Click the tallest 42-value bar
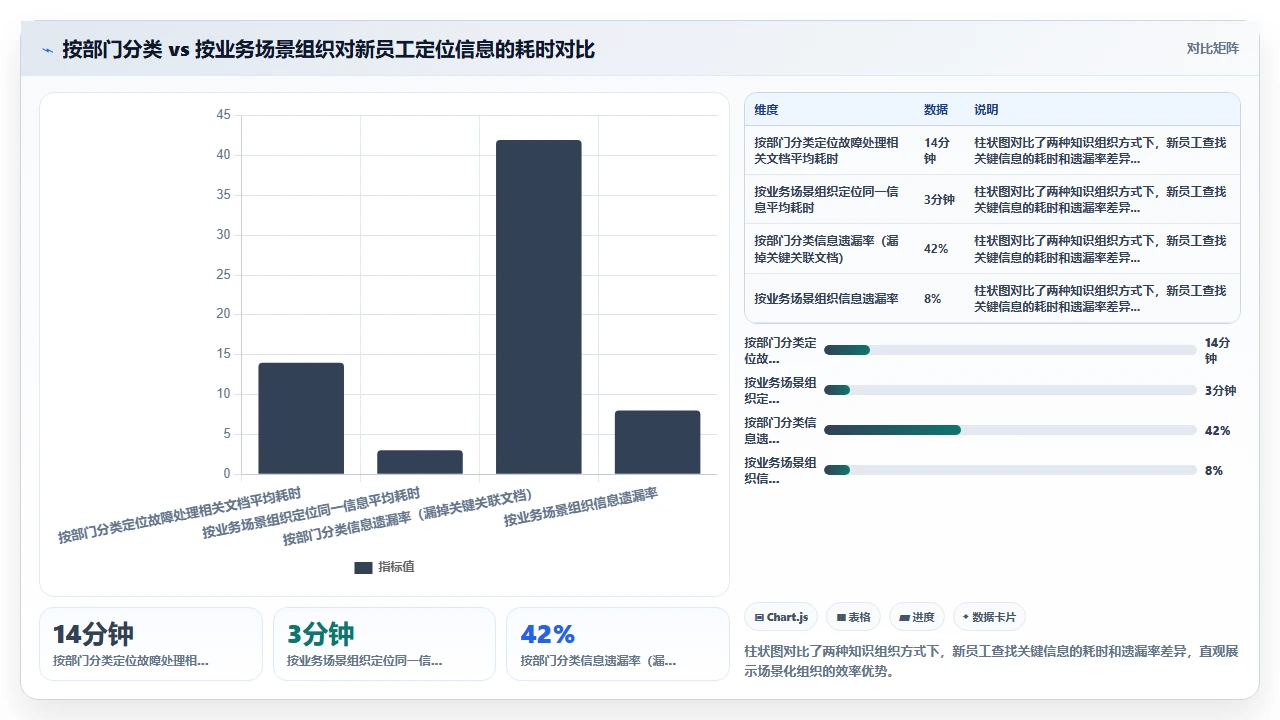Viewport: 1280px width, 720px height. (x=539, y=307)
